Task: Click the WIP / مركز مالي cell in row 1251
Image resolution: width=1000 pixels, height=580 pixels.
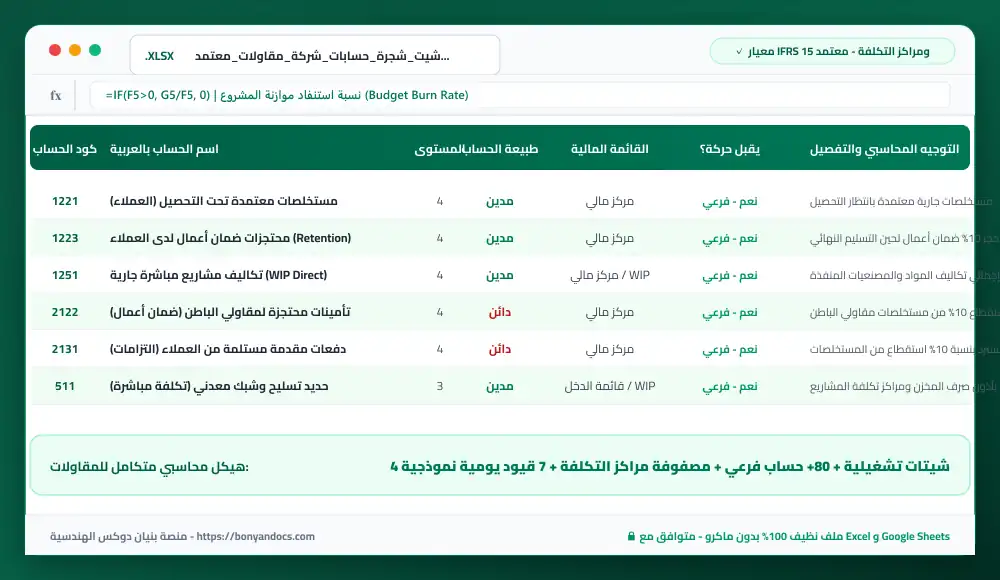Action: 610,276
